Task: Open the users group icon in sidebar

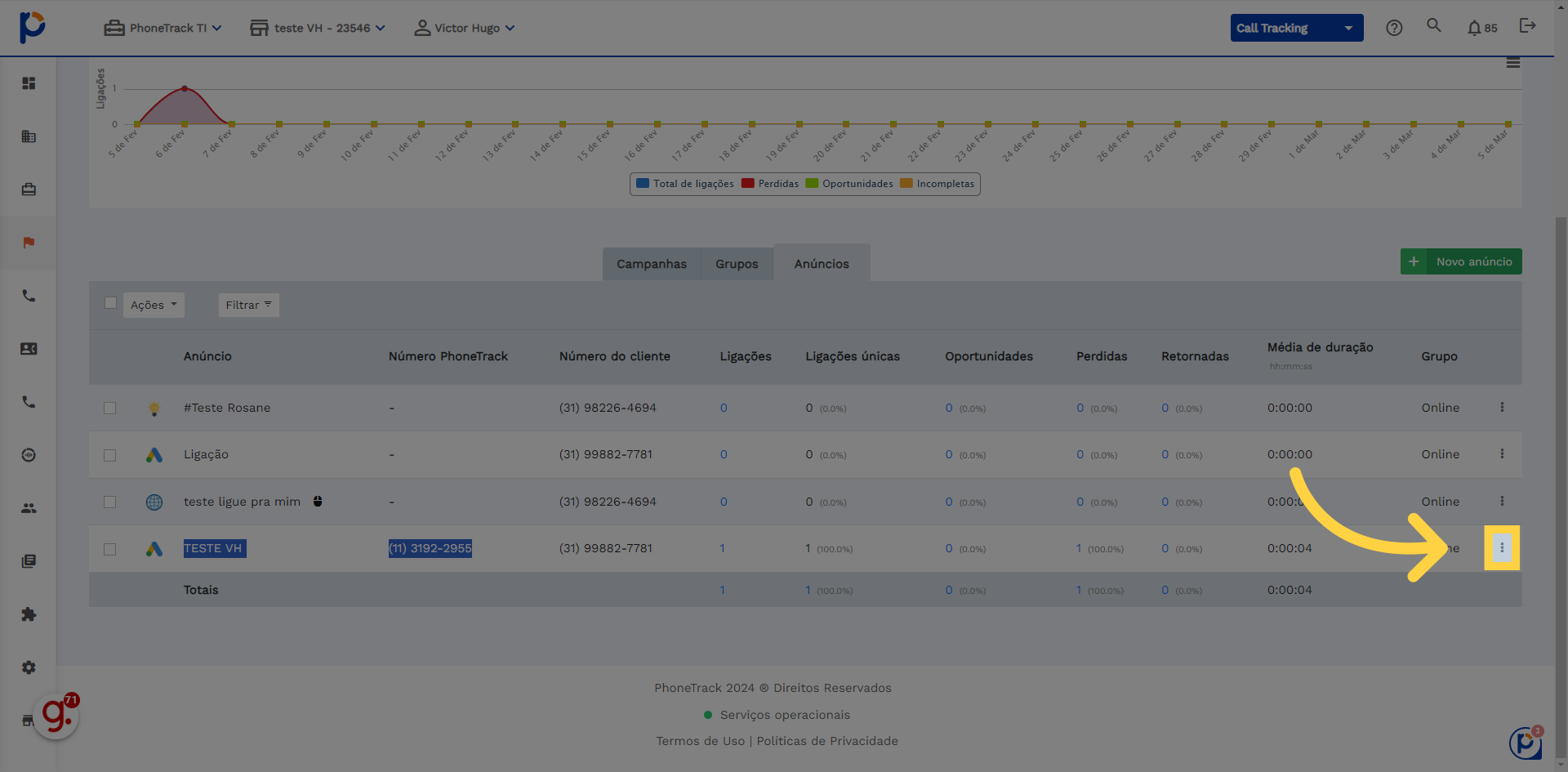Action: point(29,508)
